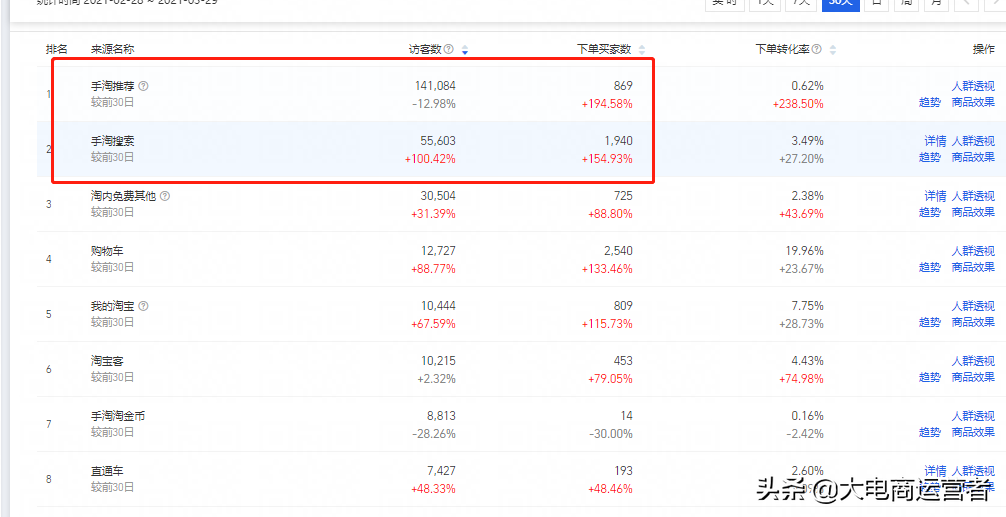This screenshot has height=517, width=1006.
Task: Open help icon beside 我的淘宝
Action: (144, 306)
